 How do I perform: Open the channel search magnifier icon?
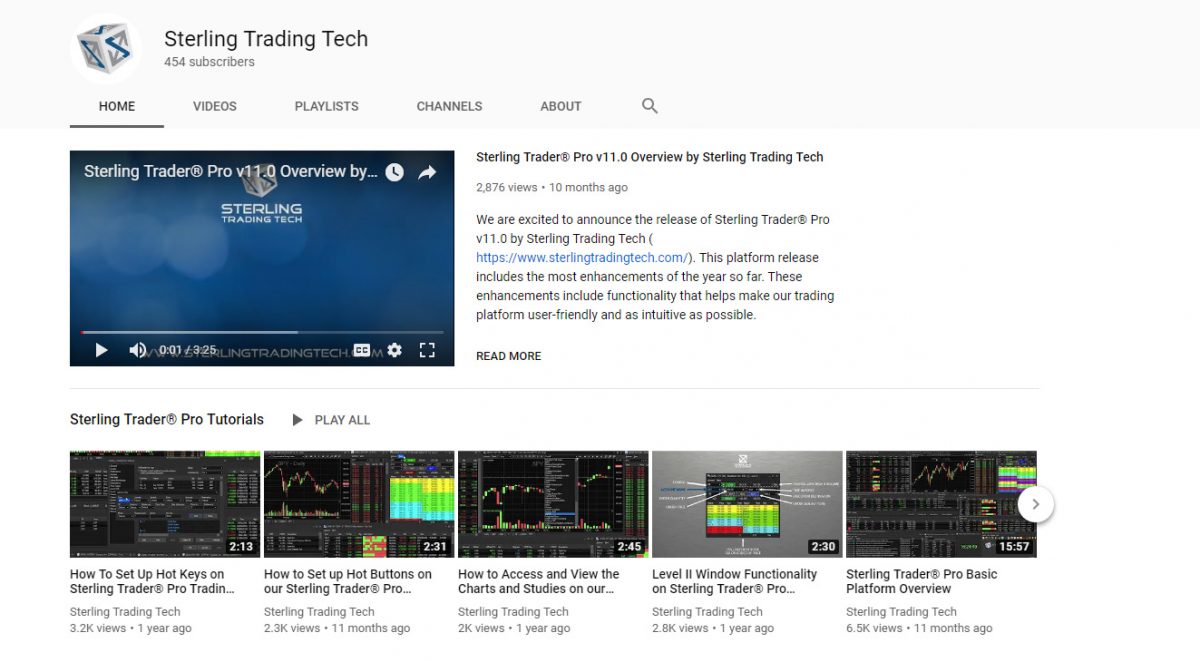650,106
